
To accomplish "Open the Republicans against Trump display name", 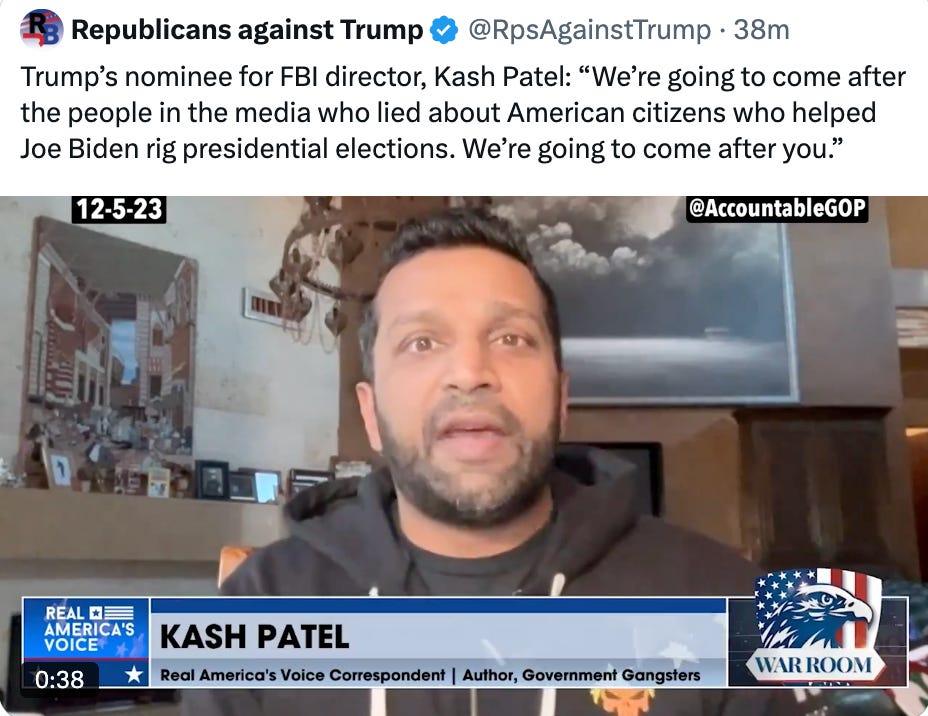I will 247,30.
